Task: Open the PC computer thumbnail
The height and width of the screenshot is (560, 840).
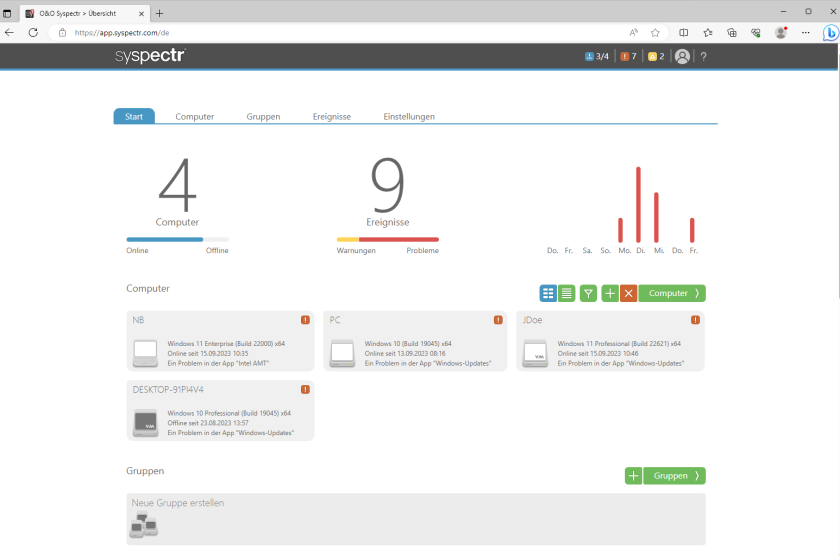Action: [x=342, y=353]
